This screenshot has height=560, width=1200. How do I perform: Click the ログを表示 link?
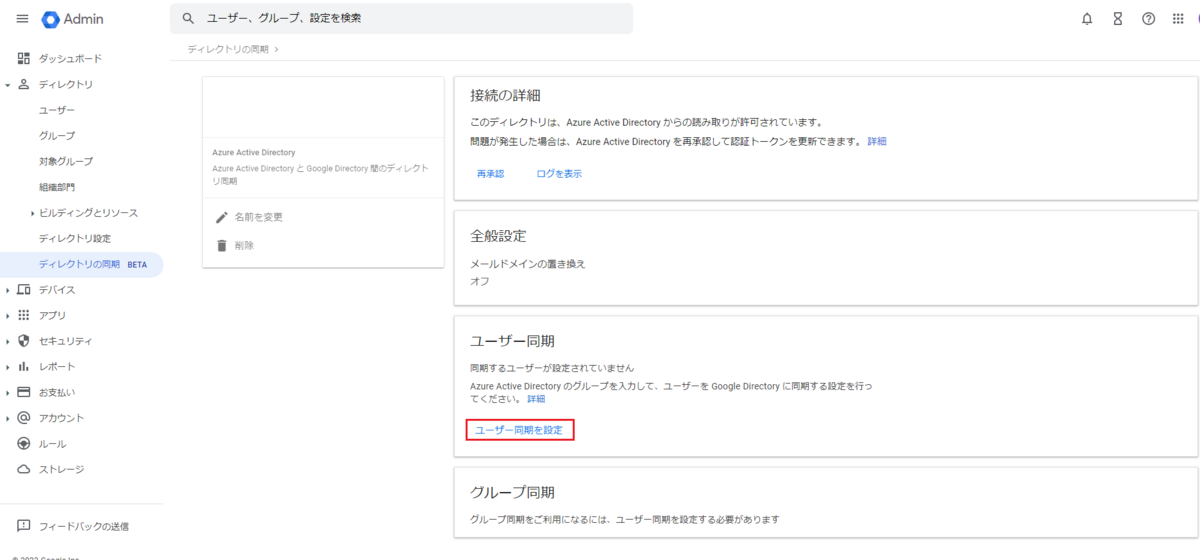click(x=559, y=174)
